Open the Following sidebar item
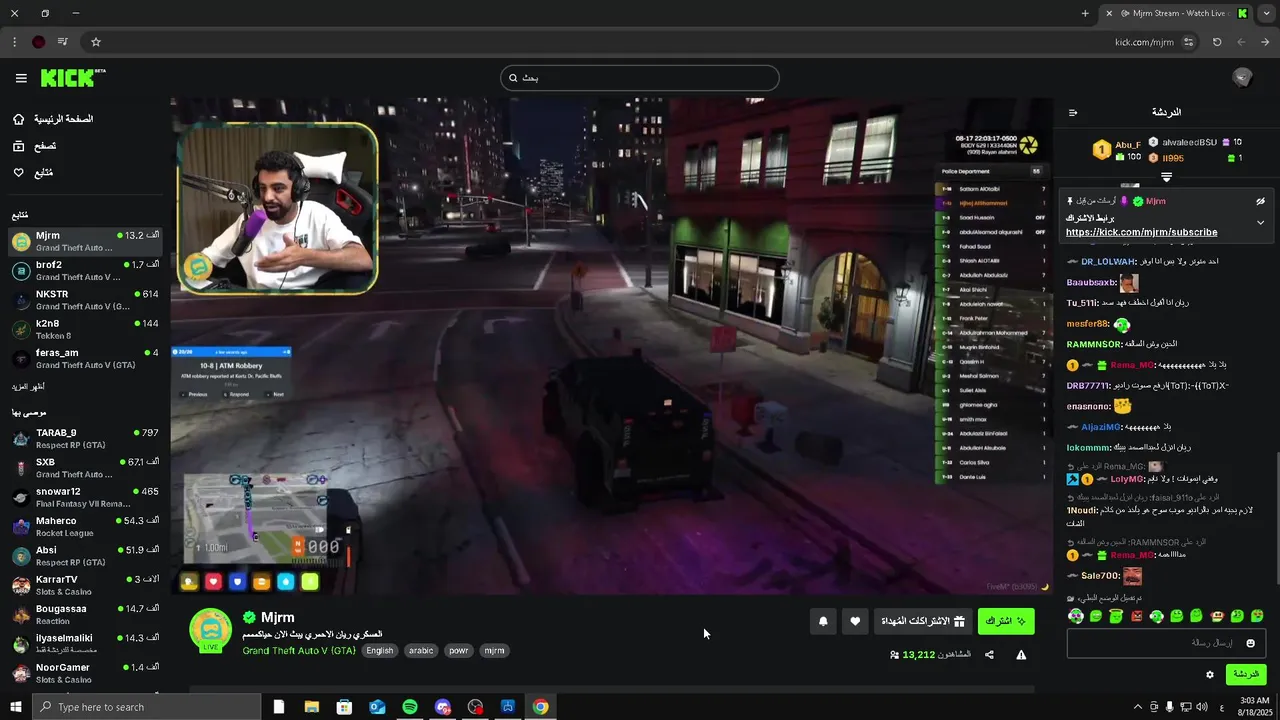 coord(33,173)
